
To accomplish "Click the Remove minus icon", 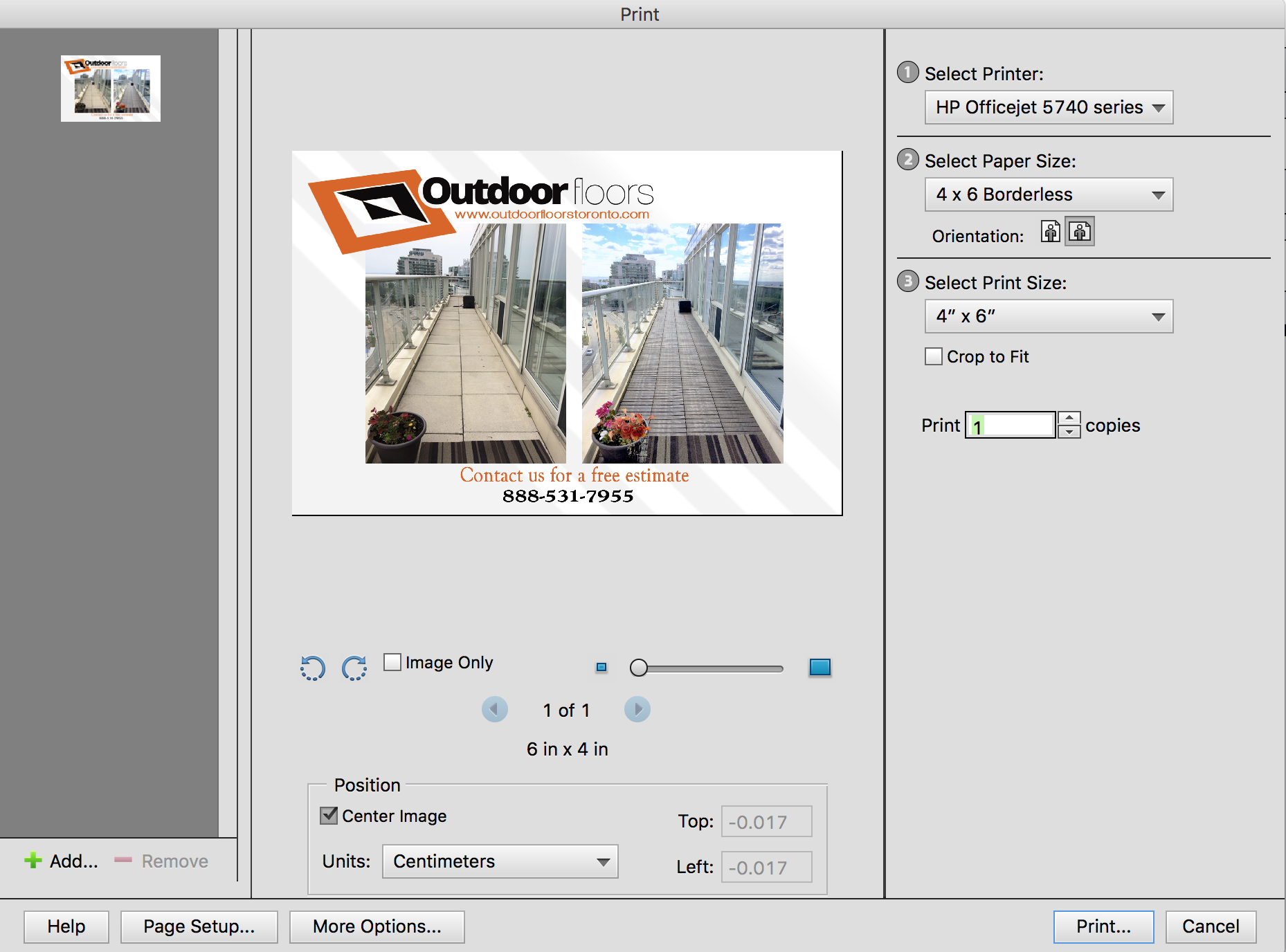I will [x=123, y=860].
